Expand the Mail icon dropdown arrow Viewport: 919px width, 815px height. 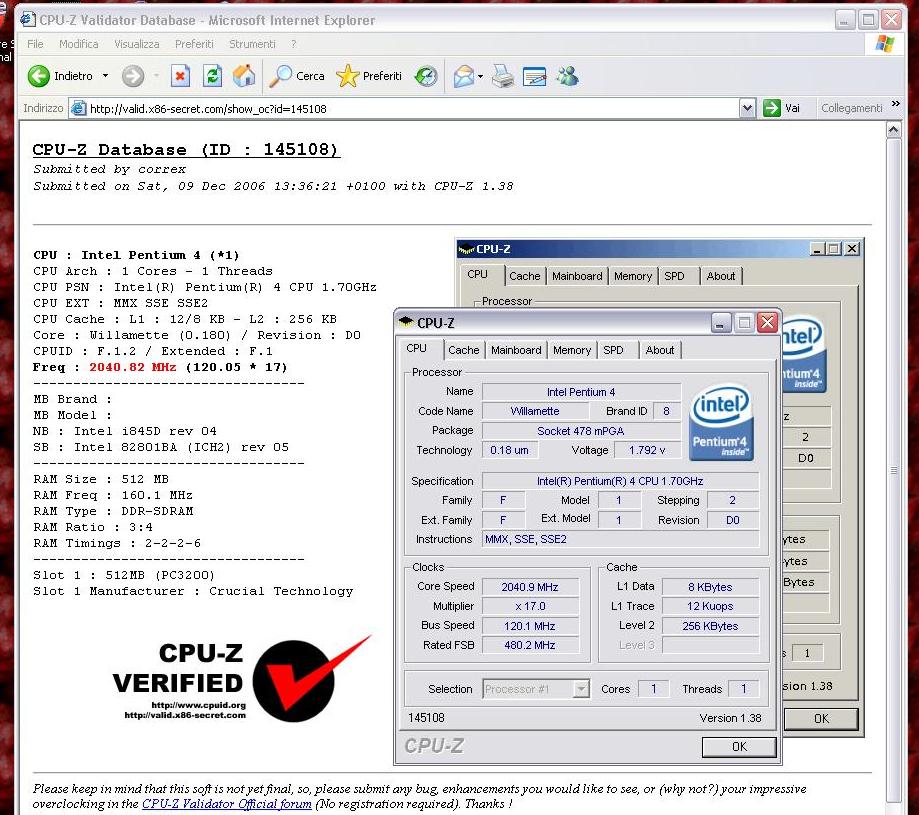pyautogui.click(x=481, y=76)
